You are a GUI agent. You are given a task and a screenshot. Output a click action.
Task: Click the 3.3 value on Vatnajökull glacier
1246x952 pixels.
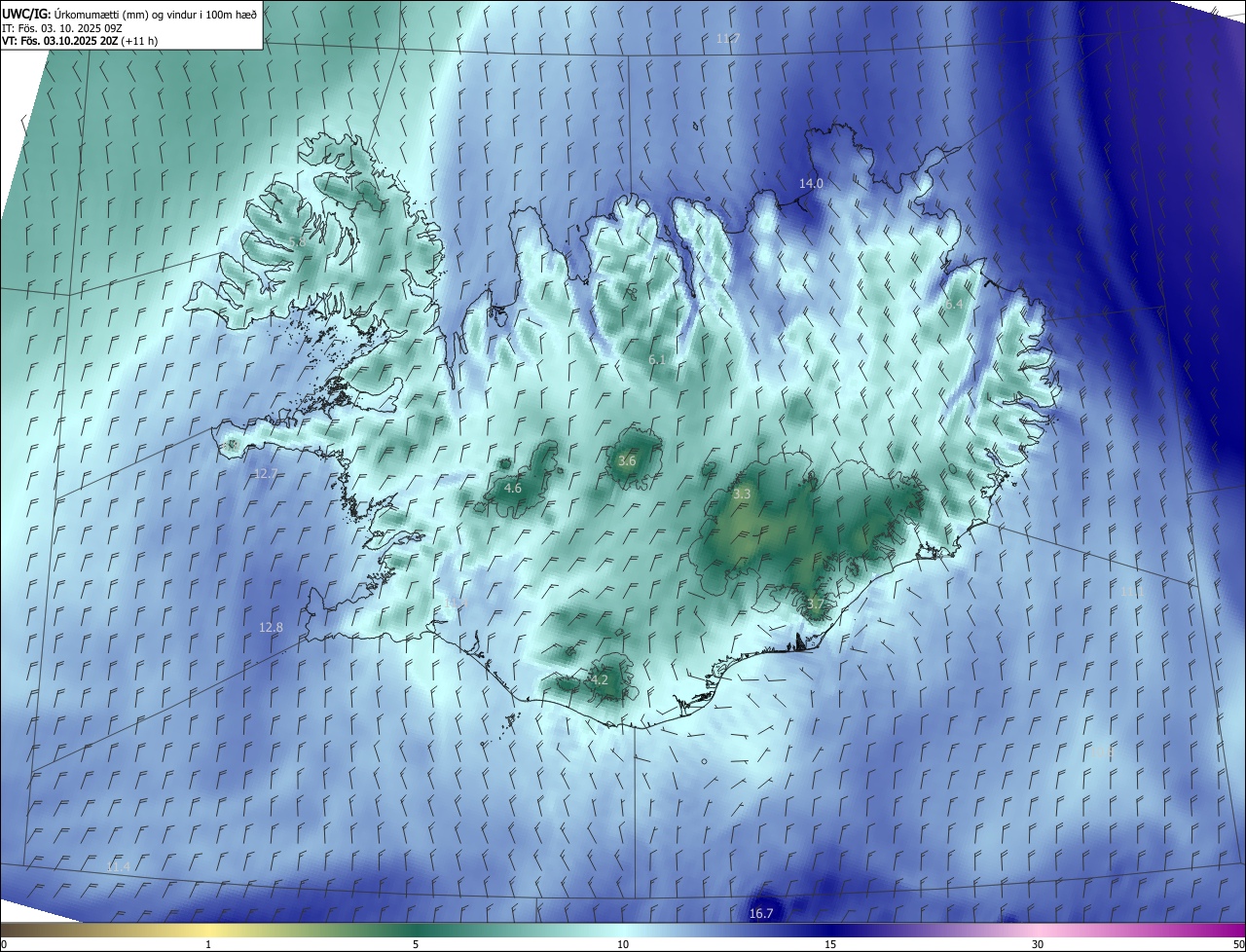pyautogui.click(x=742, y=494)
